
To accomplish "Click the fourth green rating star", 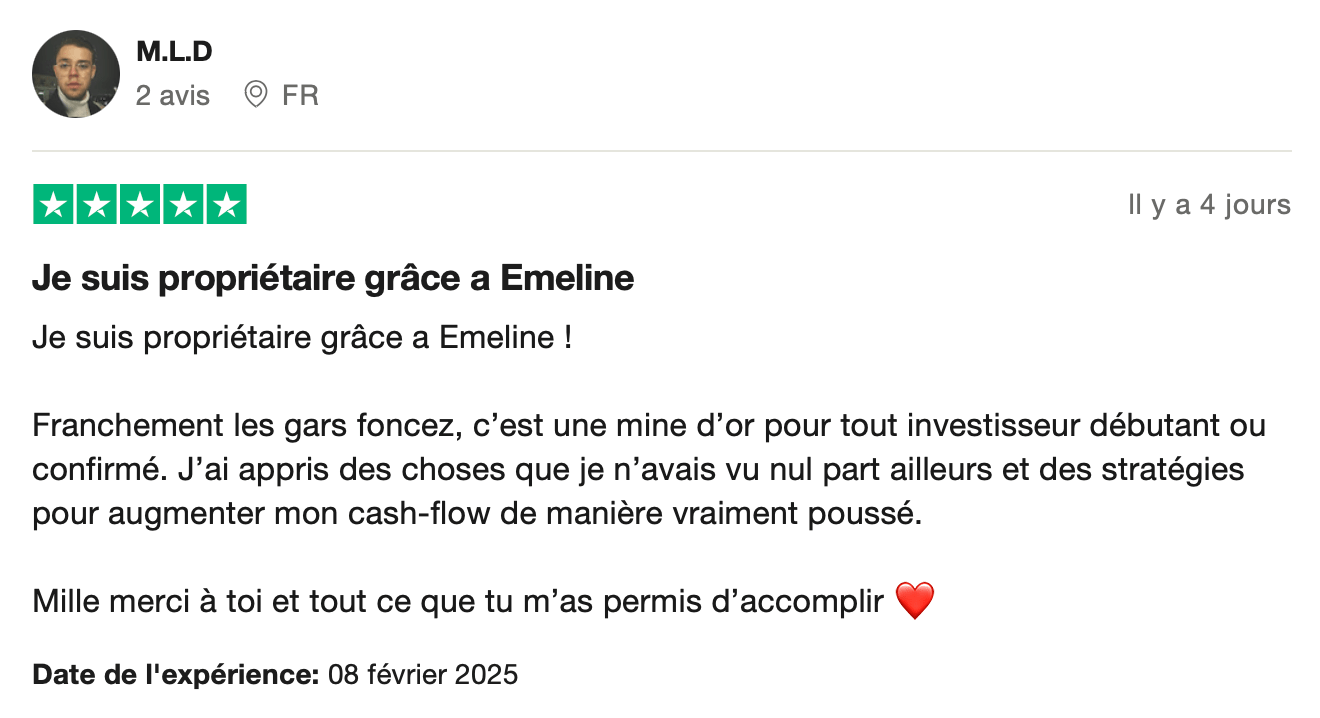I will click(x=183, y=205).
